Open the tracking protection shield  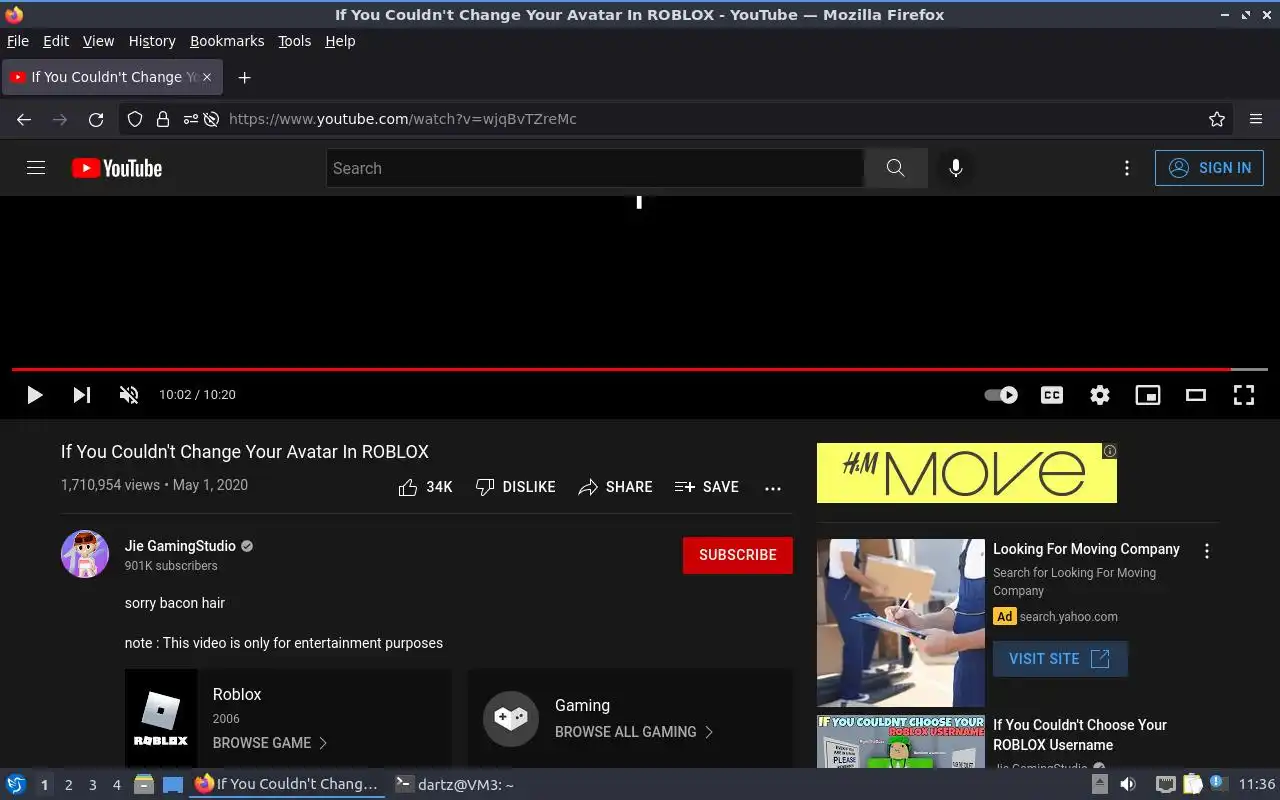(x=135, y=119)
